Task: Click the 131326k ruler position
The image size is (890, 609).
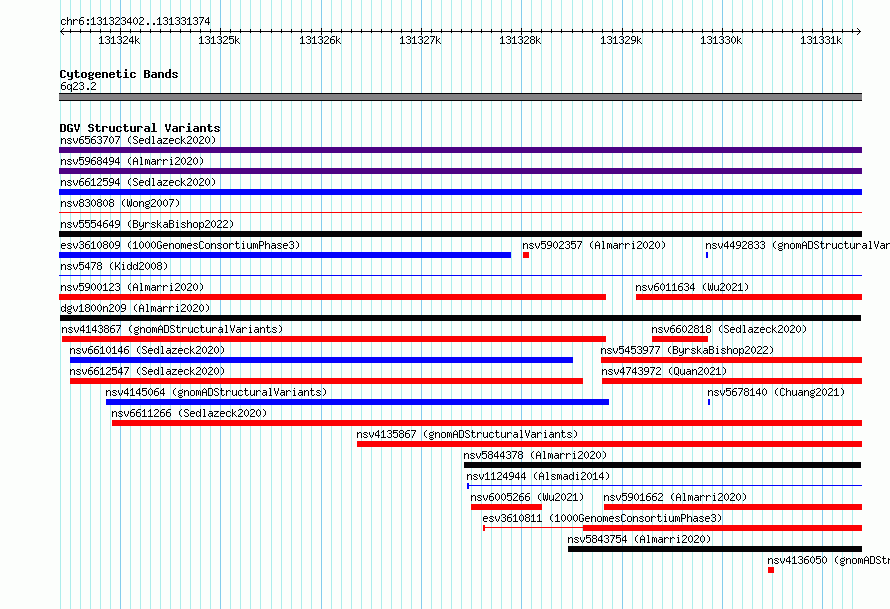Action: coord(320,40)
